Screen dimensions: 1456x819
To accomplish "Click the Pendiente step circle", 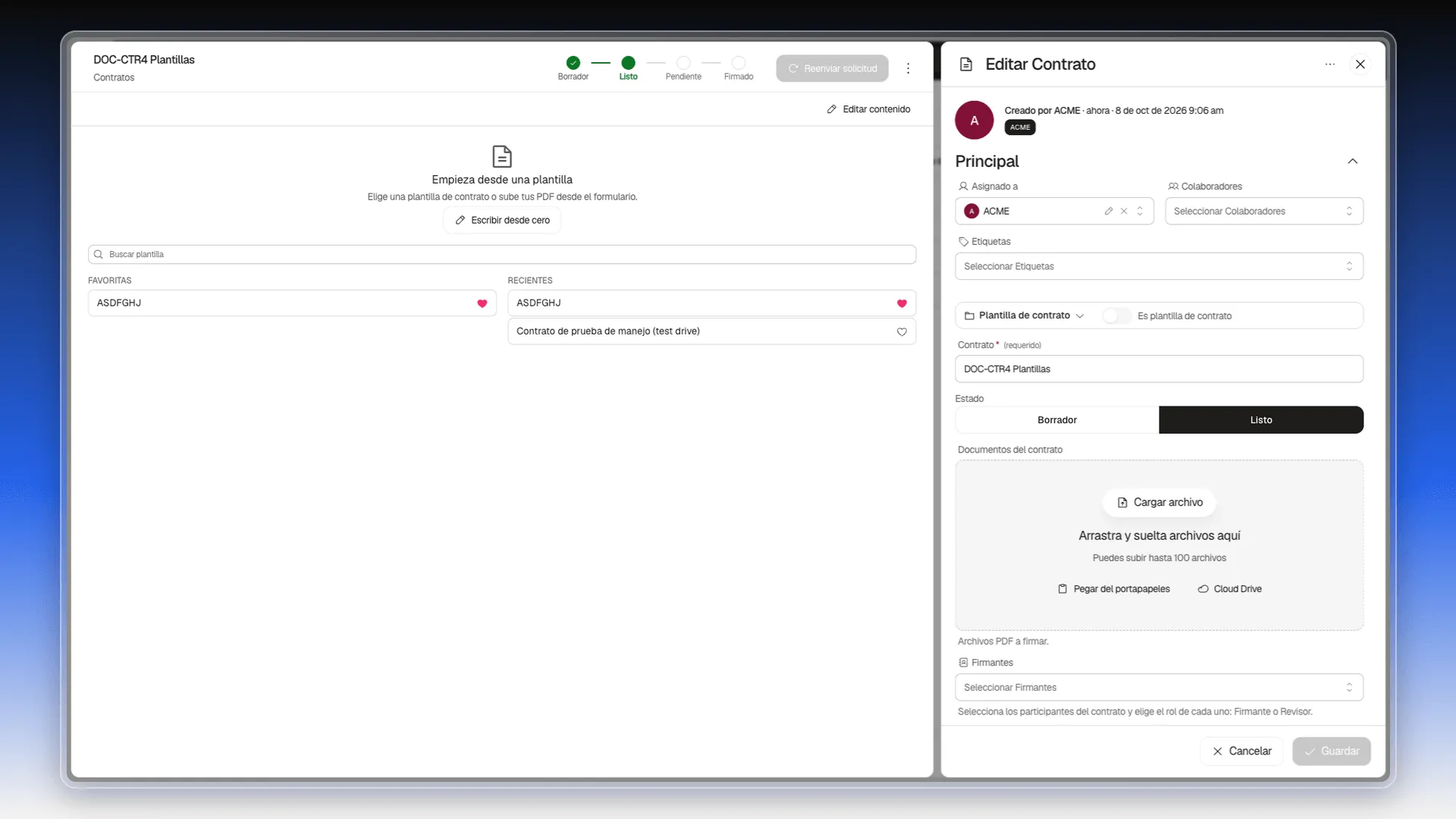I will click(683, 63).
